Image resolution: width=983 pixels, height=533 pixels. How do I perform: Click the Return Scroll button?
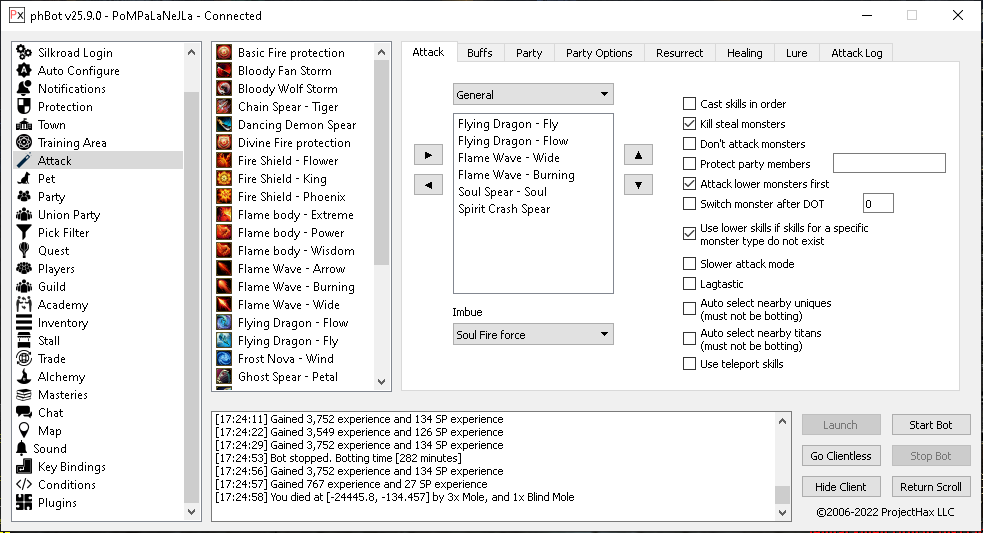pyautogui.click(x=930, y=487)
